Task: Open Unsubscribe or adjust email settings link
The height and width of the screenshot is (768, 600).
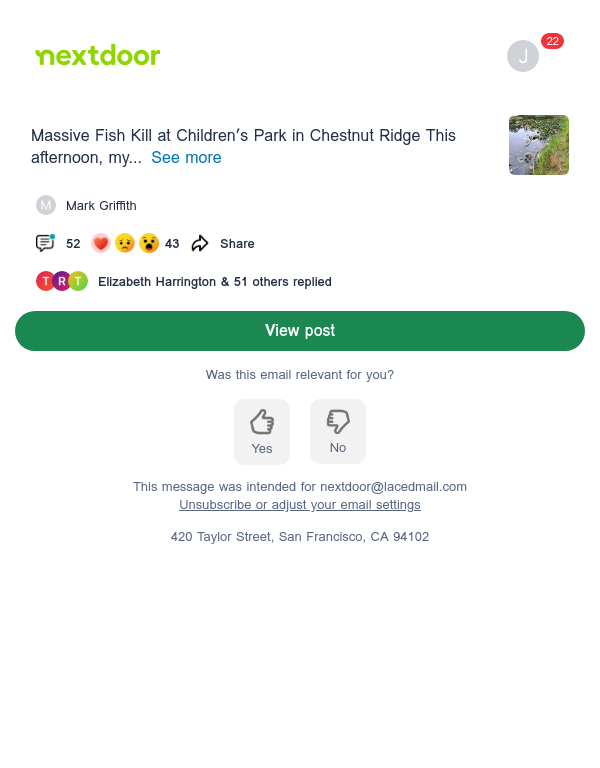Action: (300, 504)
